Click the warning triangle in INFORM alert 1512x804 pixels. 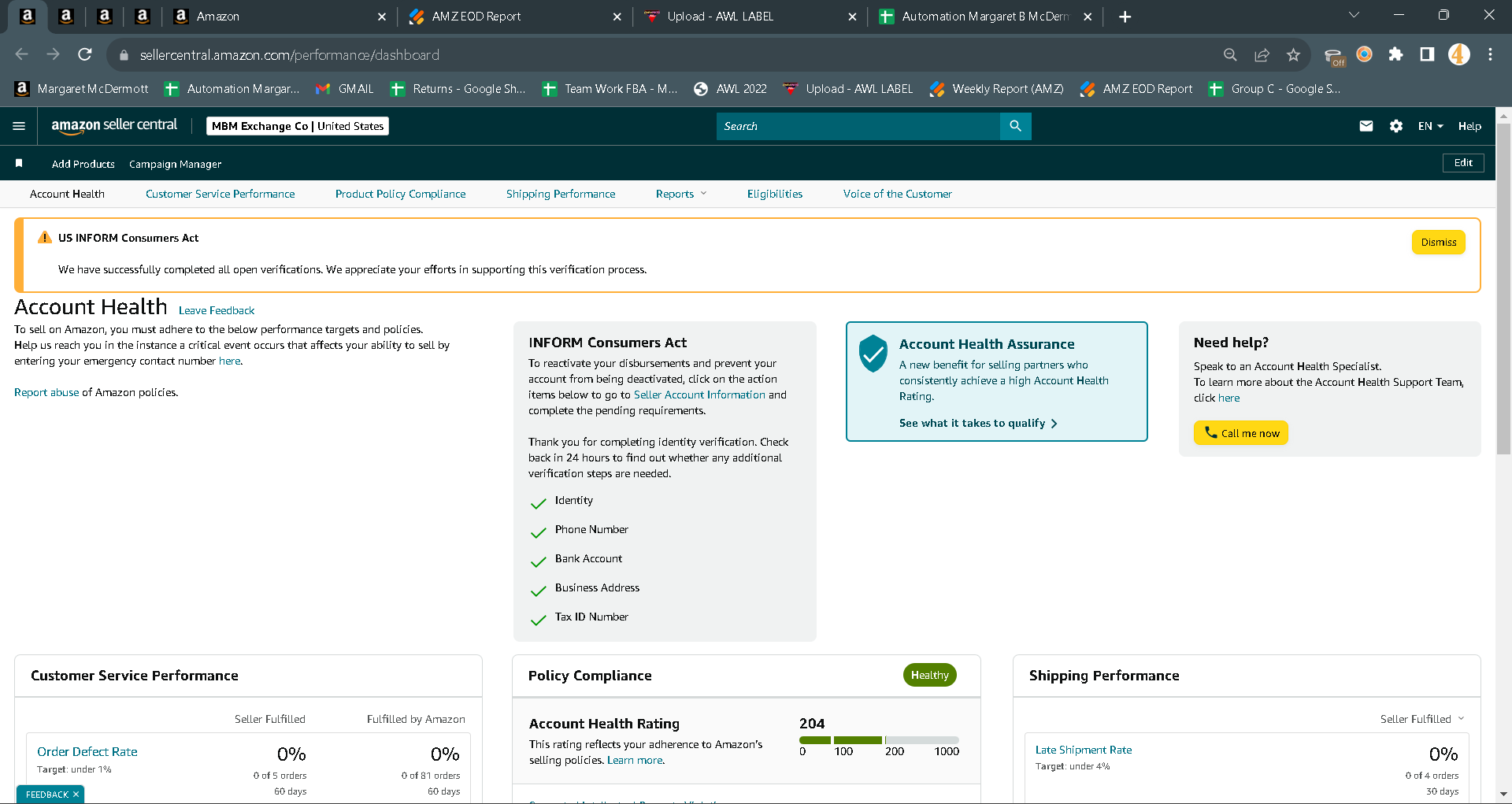[45, 237]
